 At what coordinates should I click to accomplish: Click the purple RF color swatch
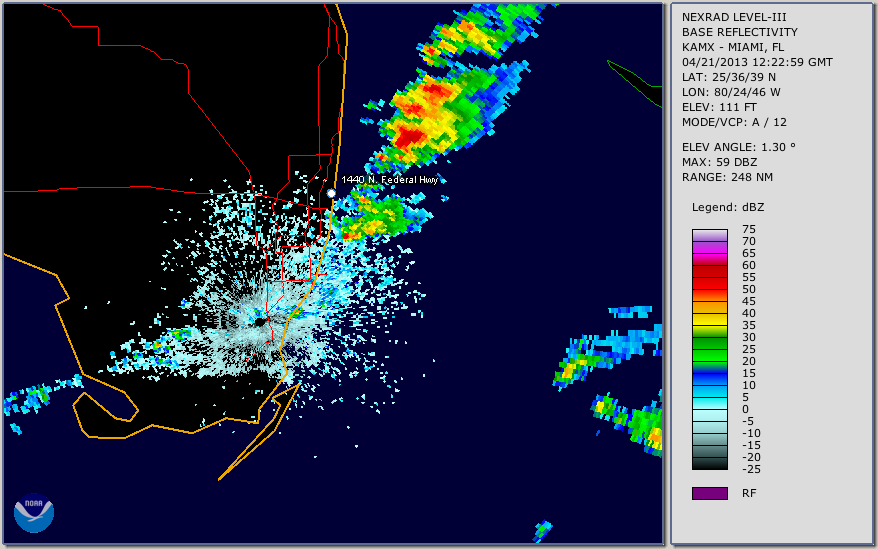[710, 493]
